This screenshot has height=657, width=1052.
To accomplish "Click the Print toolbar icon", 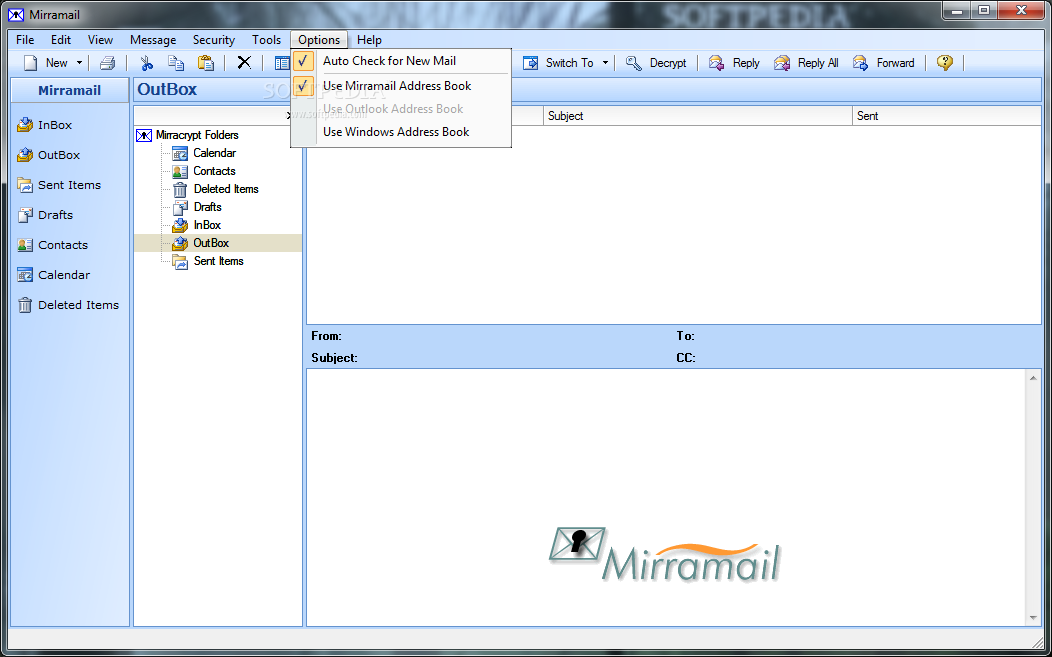I will pos(107,63).
